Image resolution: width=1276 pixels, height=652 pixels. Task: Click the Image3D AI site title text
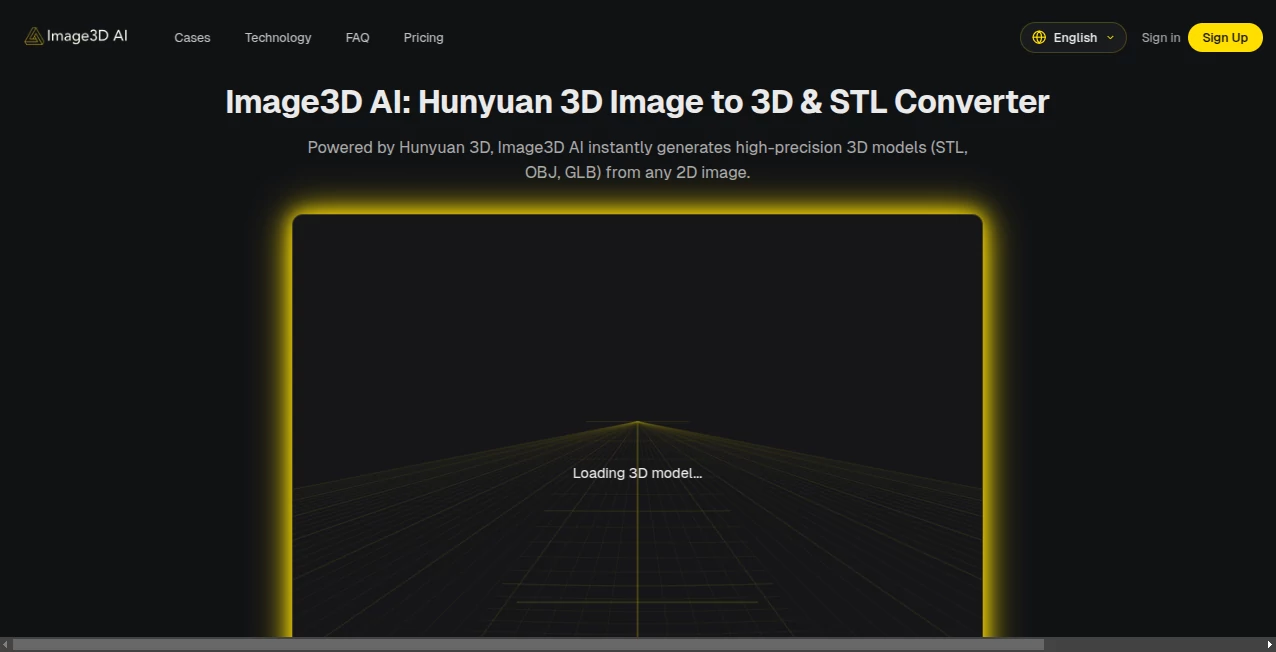point(87,35)
